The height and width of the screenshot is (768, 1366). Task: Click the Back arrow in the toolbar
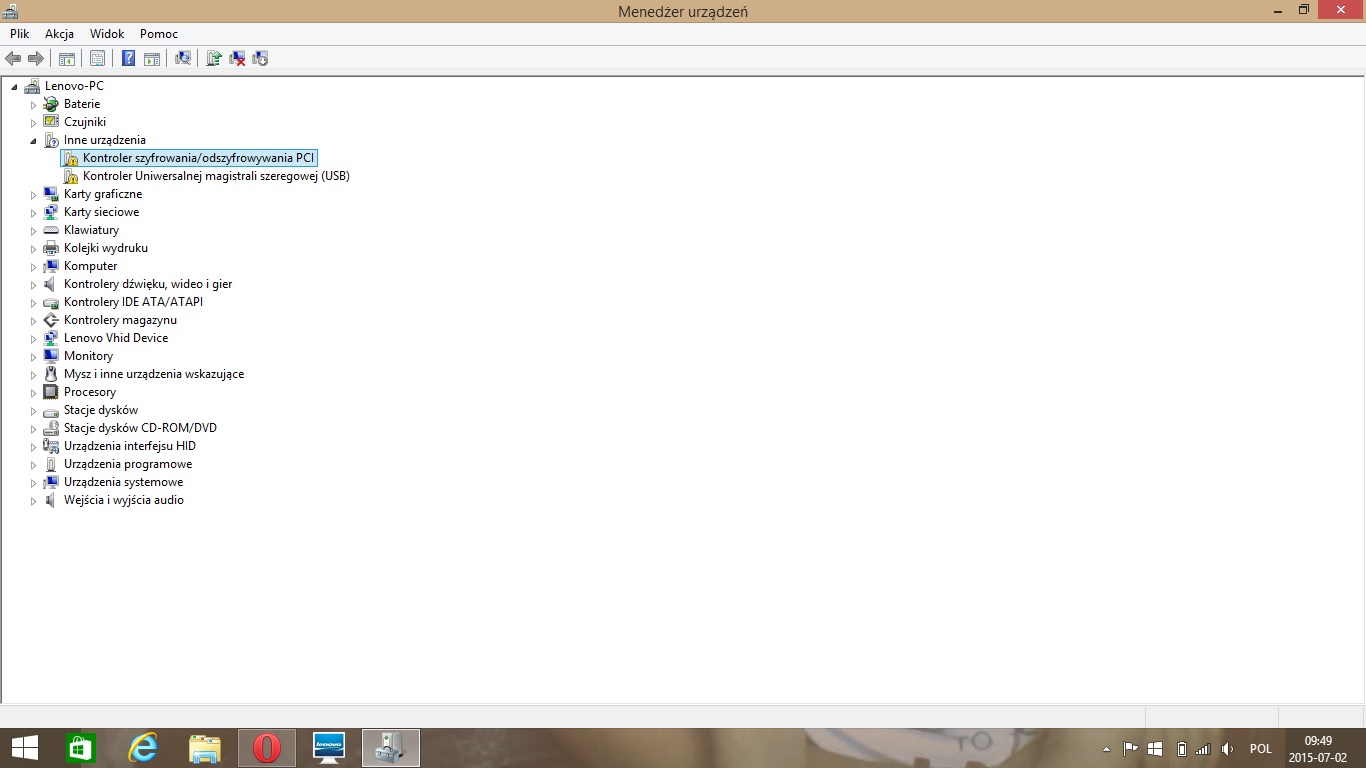coord(13,58)
